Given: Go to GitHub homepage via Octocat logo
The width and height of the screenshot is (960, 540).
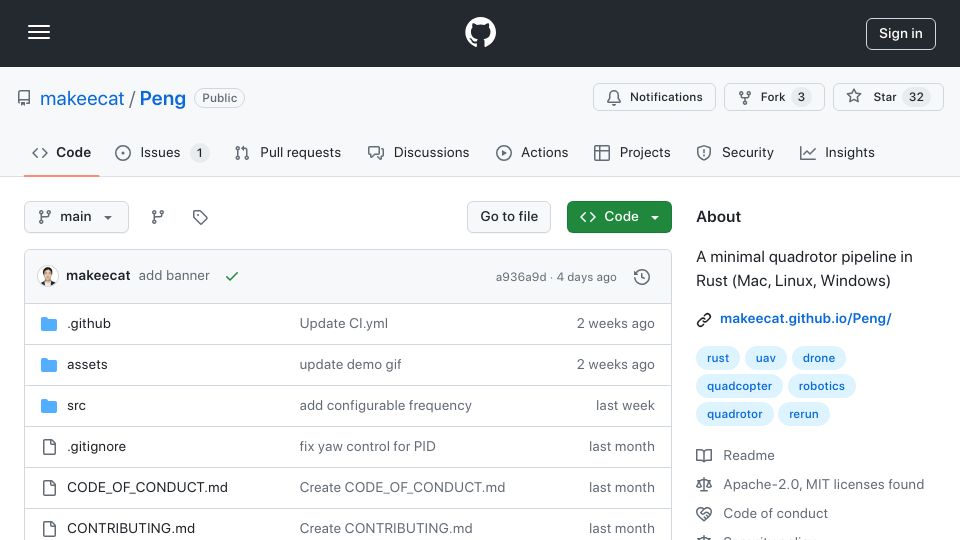Looking at the screenshot, I should tap(480, 32).
